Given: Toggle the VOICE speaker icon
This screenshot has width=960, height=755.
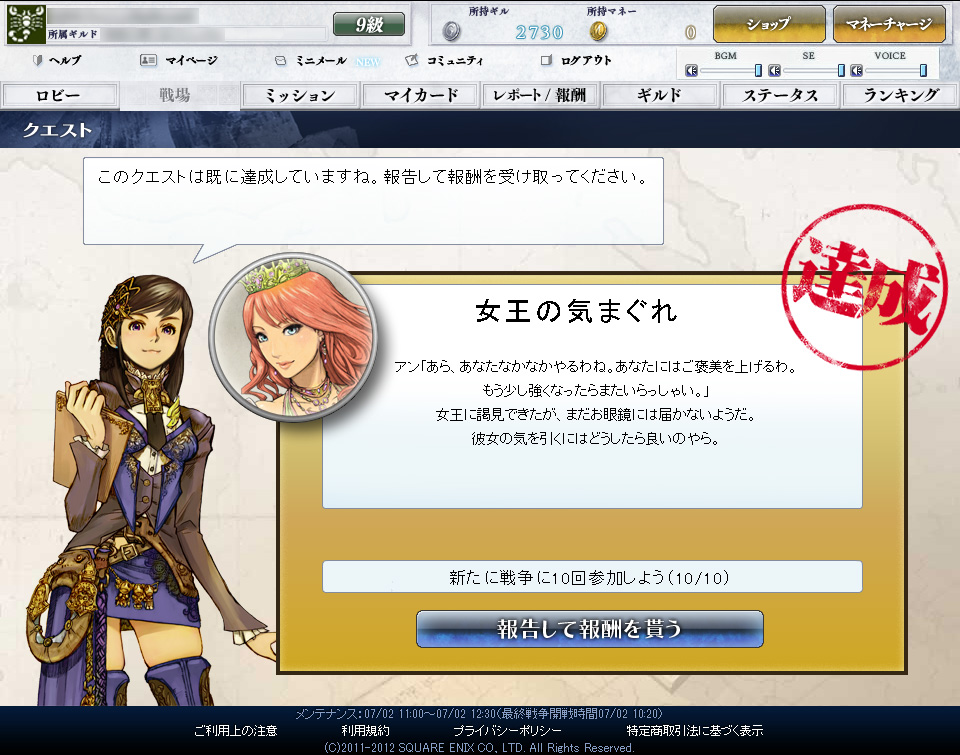Looking at the screenshot, I should pyautogui.click(x=856, y=70).
